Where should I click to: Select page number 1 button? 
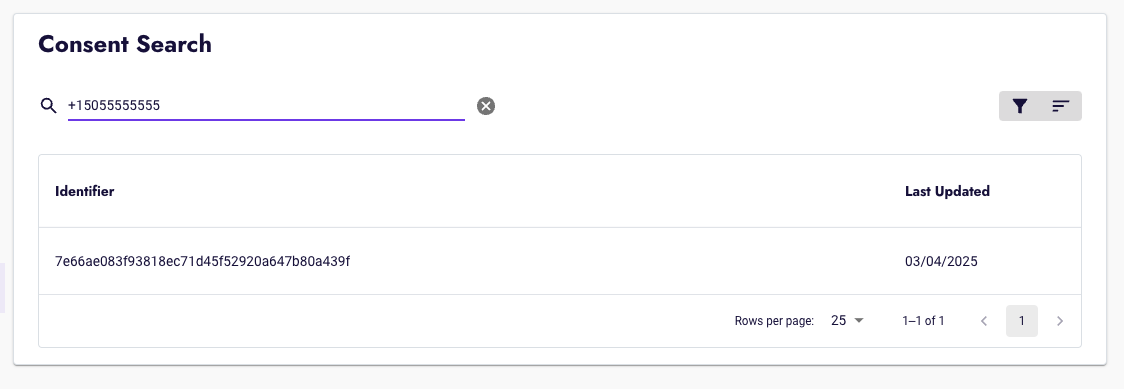pyautogui.click(x=1021, y=321)
